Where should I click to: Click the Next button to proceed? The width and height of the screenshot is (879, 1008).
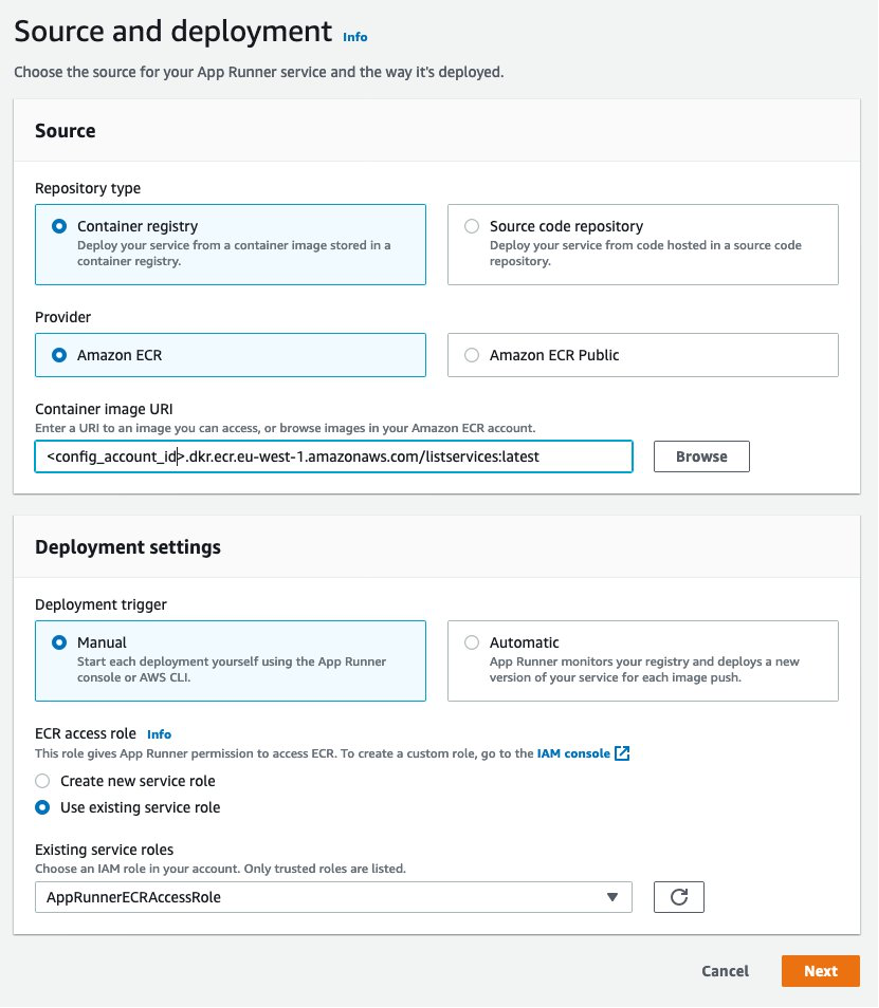point(820,970)
